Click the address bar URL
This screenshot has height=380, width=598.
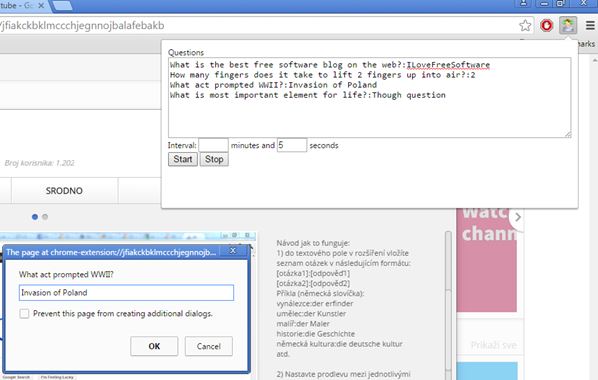(x=82, y=26)
